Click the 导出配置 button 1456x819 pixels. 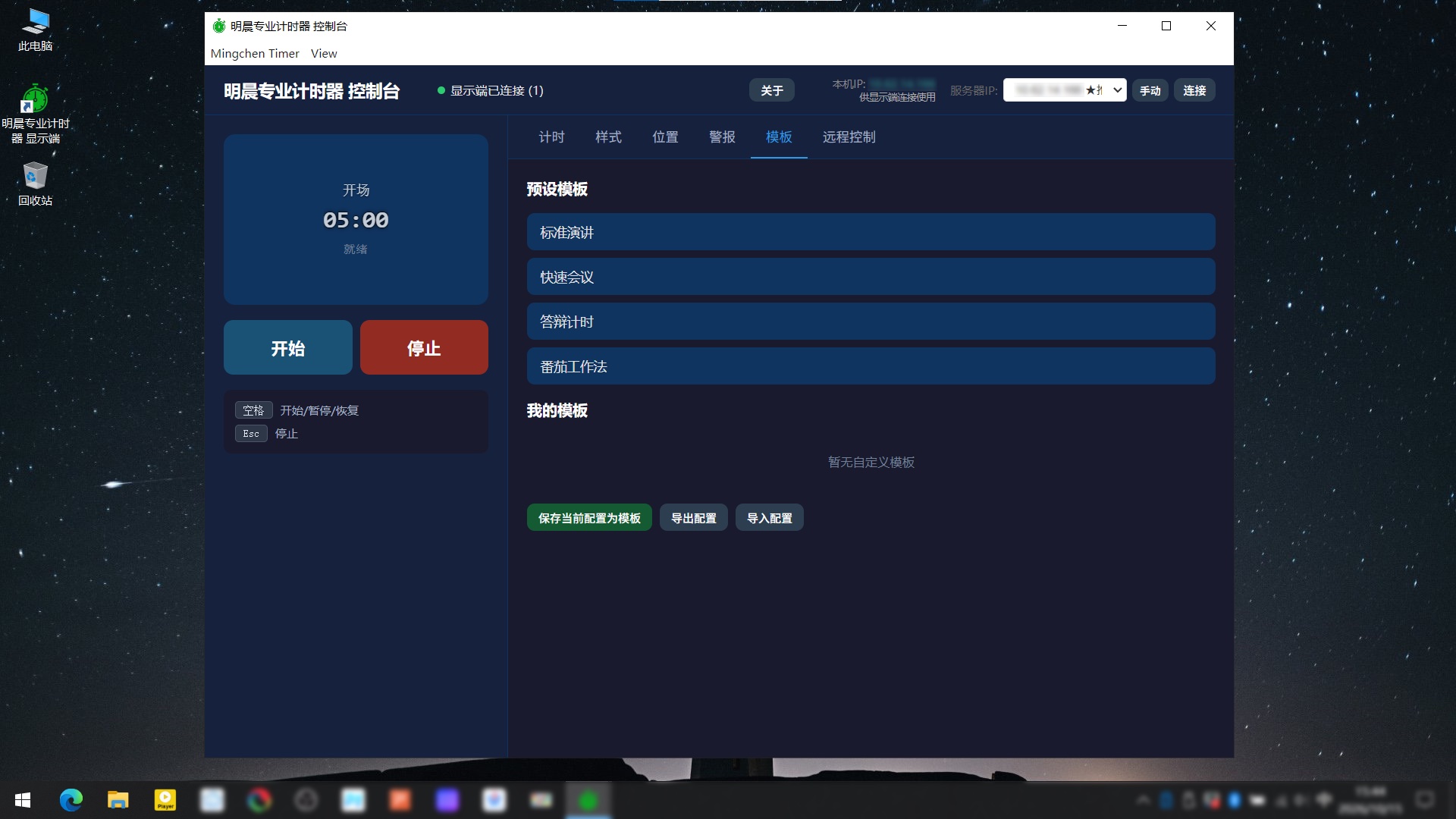click(693, 518)
